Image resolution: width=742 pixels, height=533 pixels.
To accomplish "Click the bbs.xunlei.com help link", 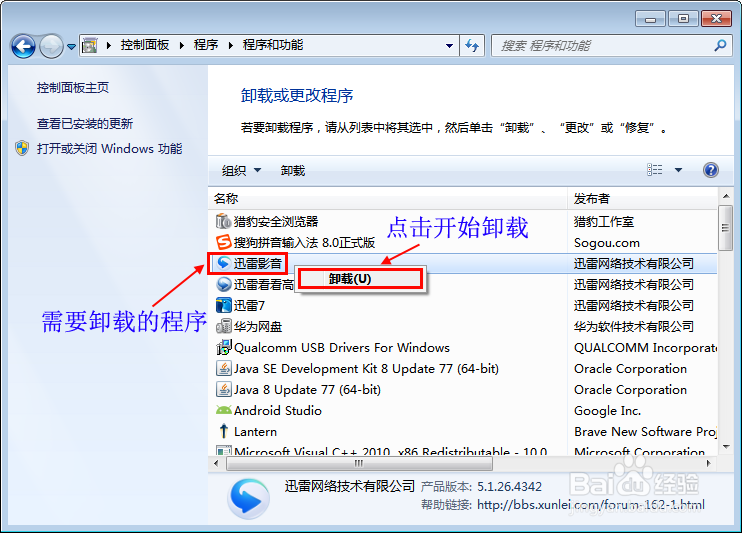I will pyautogui.click(x=591, y=505).
